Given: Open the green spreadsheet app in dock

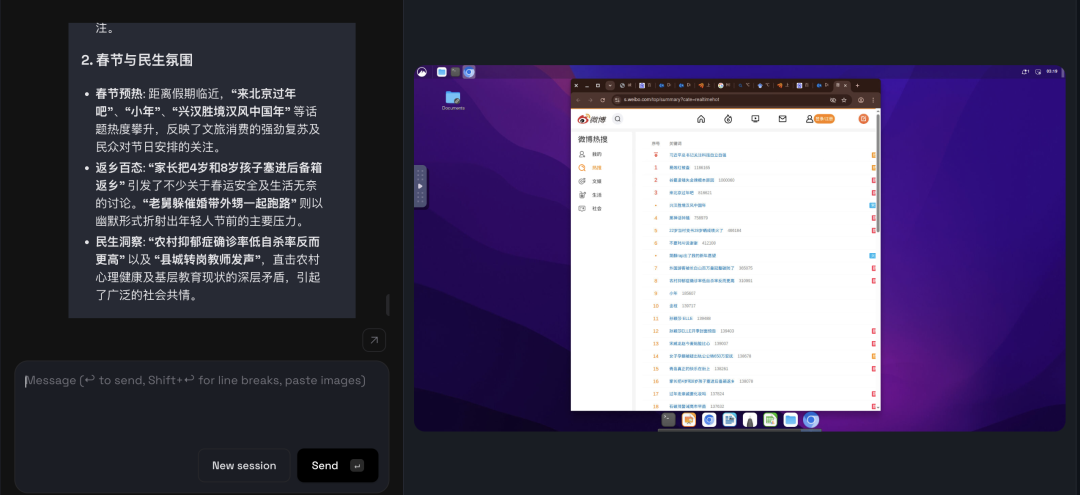Looking at the screenshot, I should pyautogui.click(x=770, y=419).
